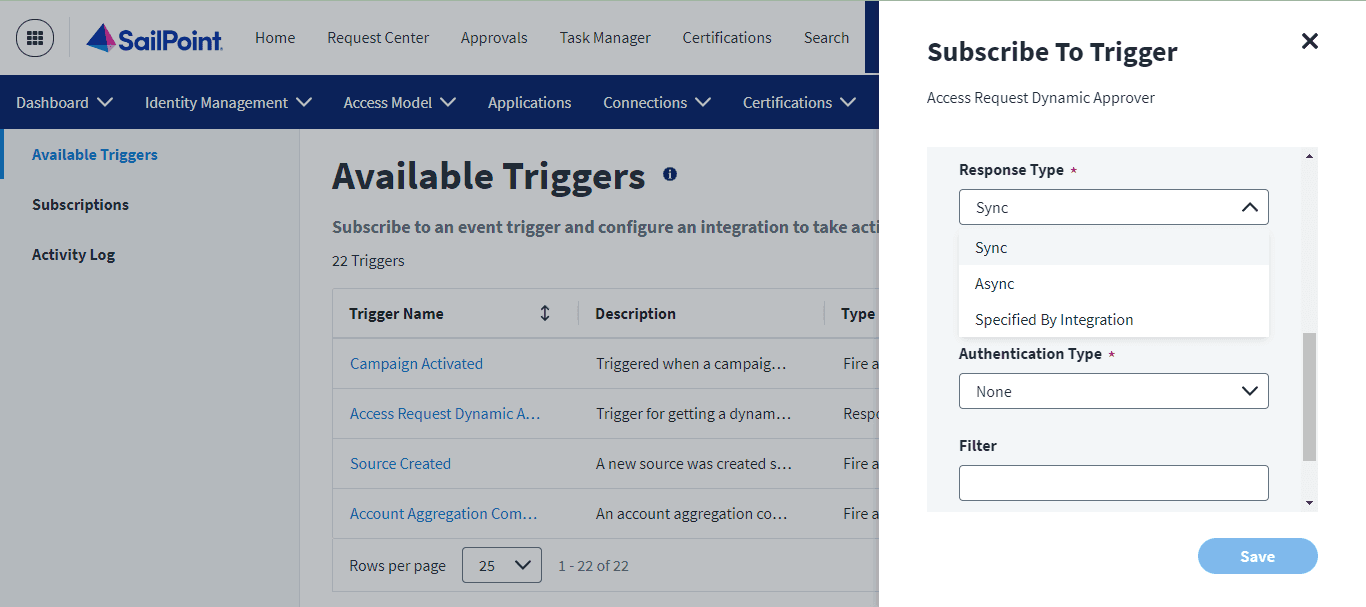The image size is (1366, 607).
Task: Open the Authentication Type dropdown
Action: (x=1249, y=391)
